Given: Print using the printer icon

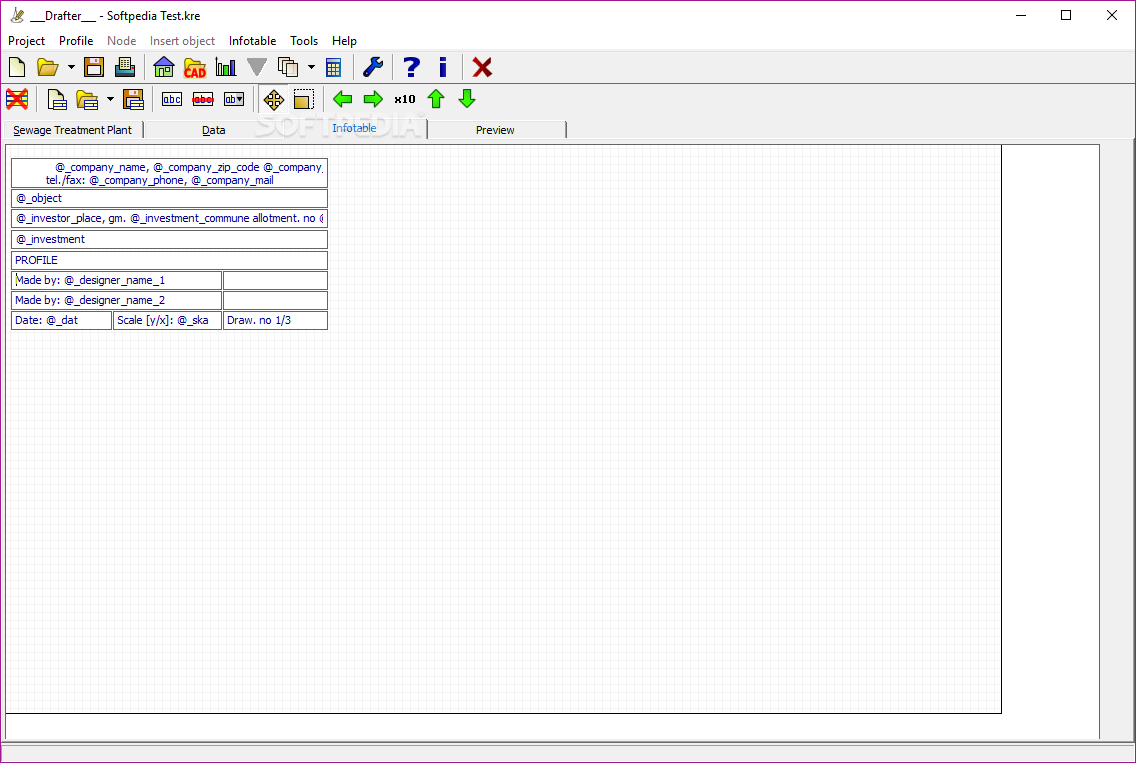Looking at the screenshot, I should click(125, 67).
